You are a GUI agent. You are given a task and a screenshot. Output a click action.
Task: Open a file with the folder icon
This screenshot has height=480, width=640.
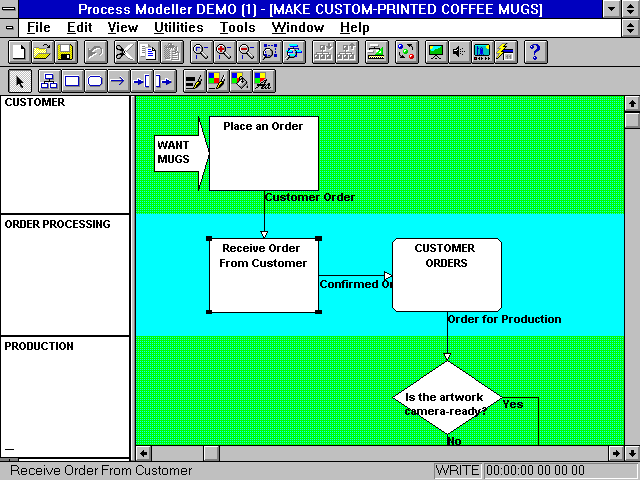tap(42, 52)
